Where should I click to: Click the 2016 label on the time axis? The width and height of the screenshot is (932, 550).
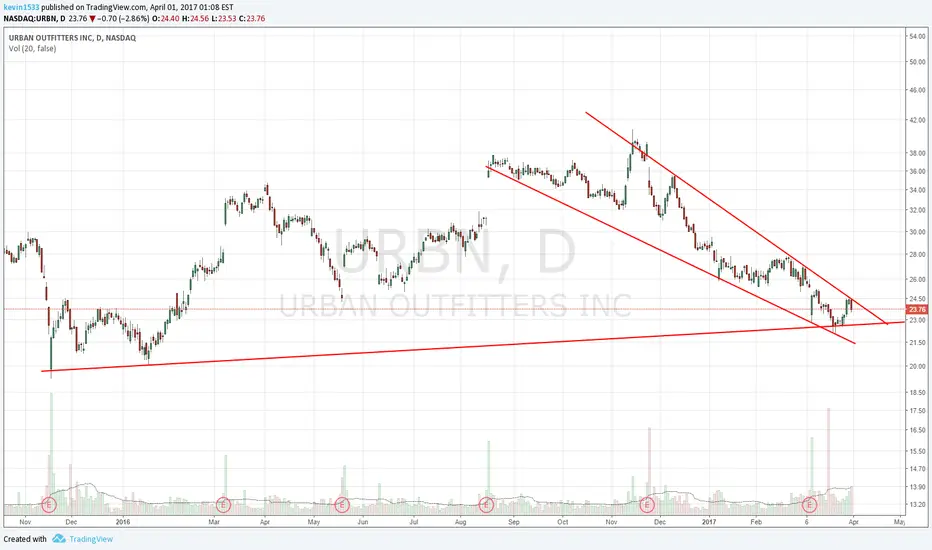122,522
